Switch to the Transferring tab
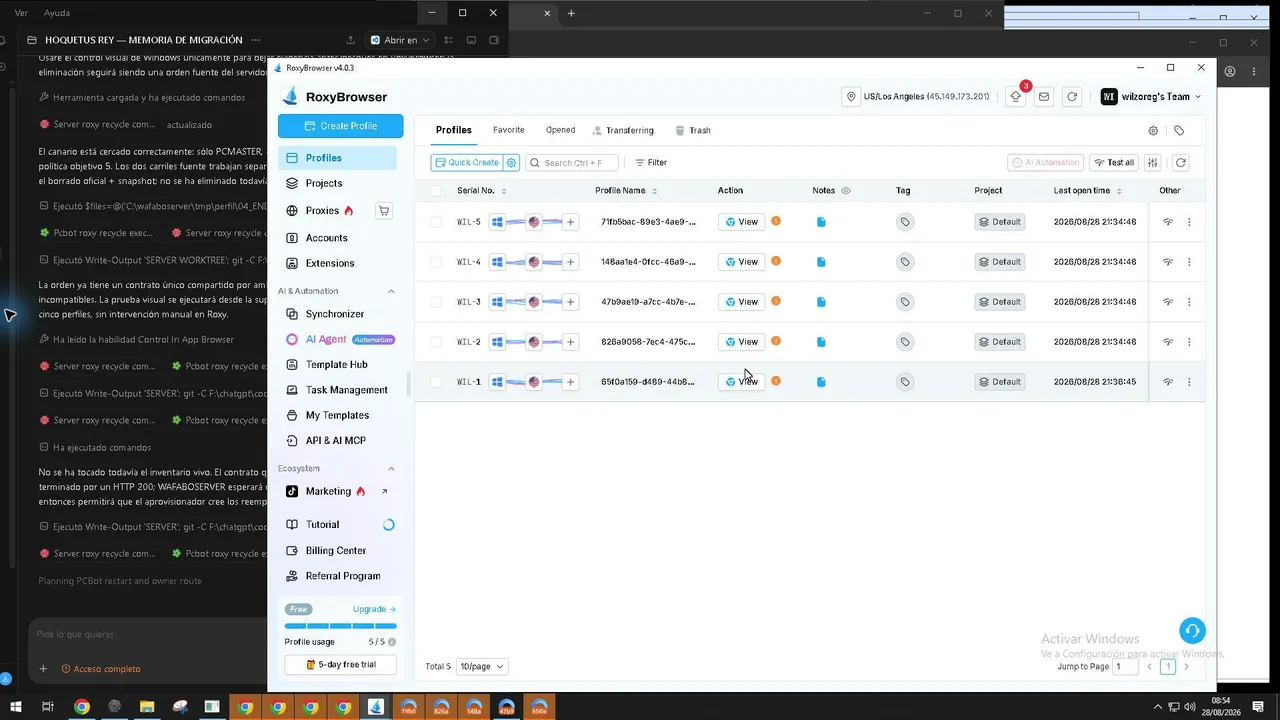Image resolution: width=1280 pixels, height=720 pixels. click(623, 131)
